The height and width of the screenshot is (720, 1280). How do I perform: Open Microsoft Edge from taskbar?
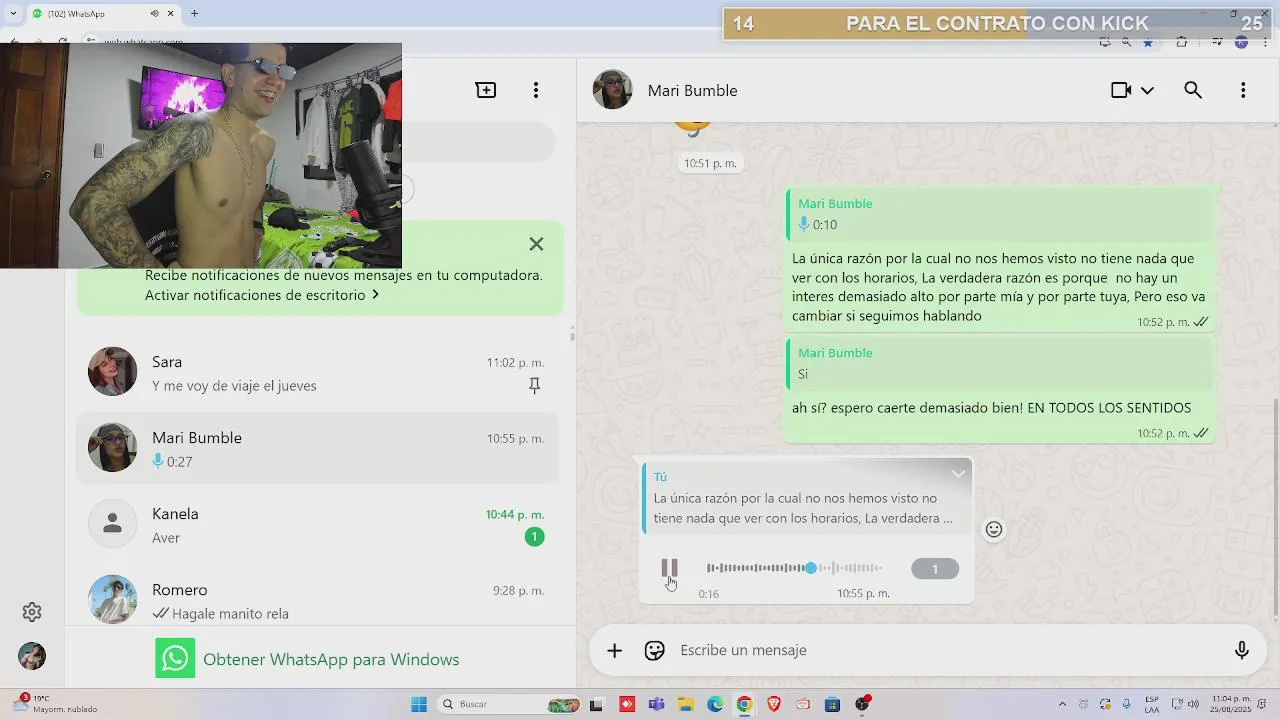(x=715, y=704)
